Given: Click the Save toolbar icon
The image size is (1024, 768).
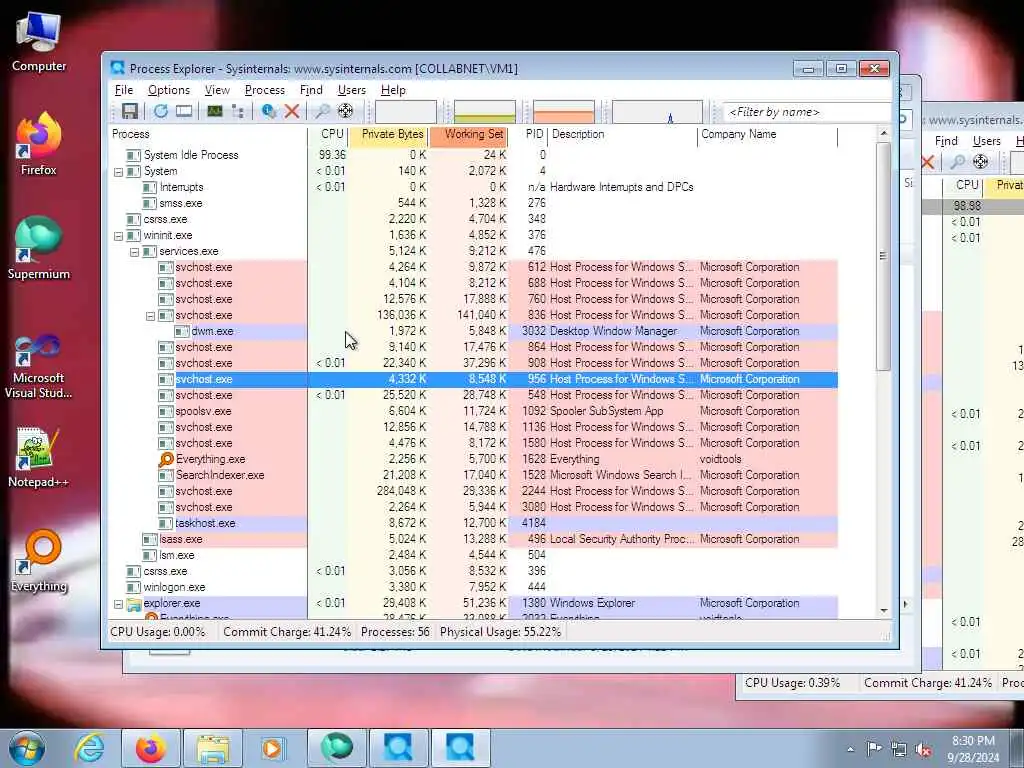Looking at the screenshot, I should pyautogui.click(x=129, y=111).
